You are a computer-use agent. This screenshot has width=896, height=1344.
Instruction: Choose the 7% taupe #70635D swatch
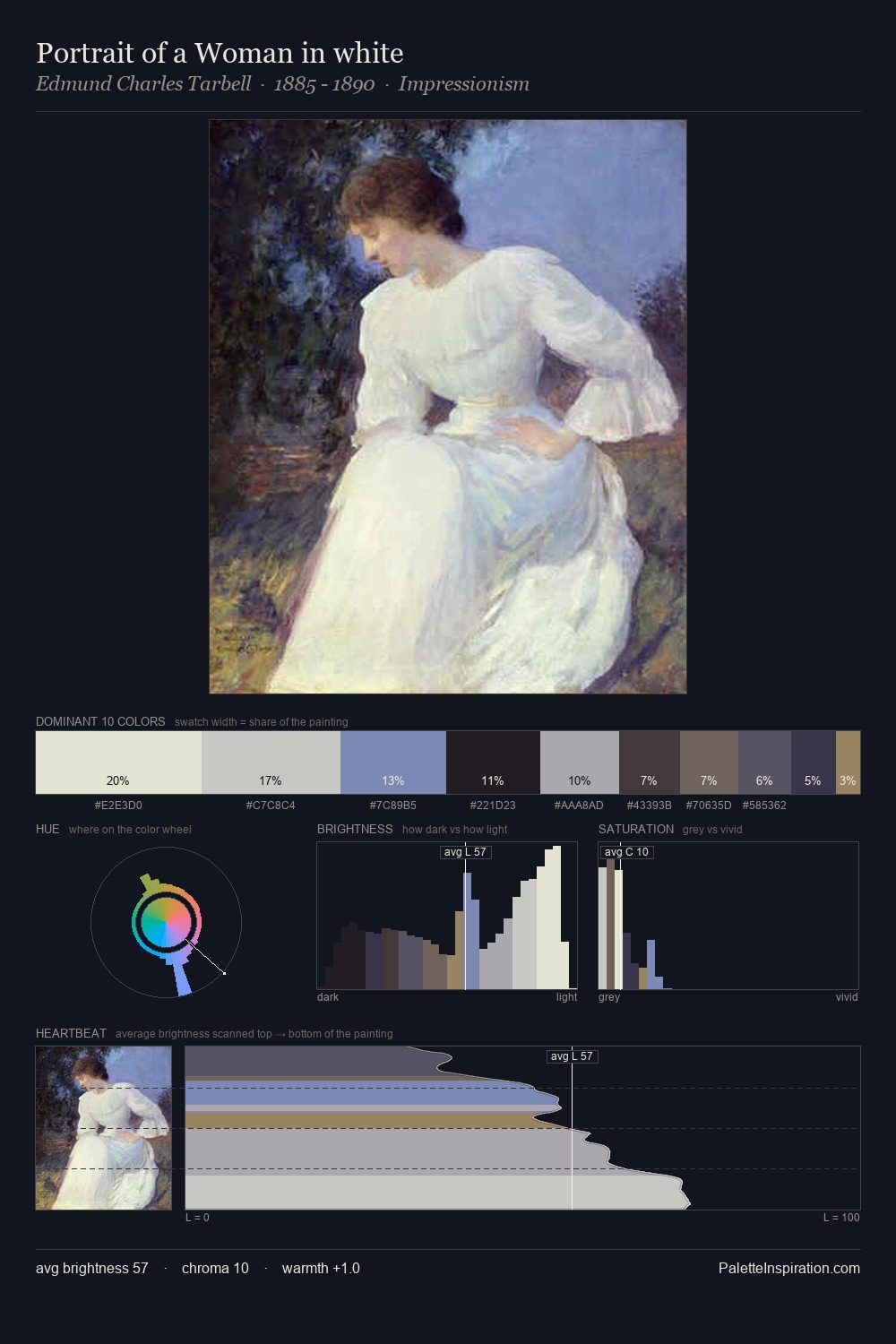[x=709, y=762]
